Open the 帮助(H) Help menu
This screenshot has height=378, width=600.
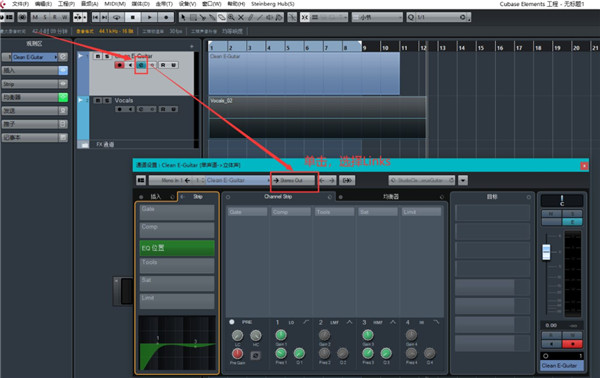click(x=236, y=4)
